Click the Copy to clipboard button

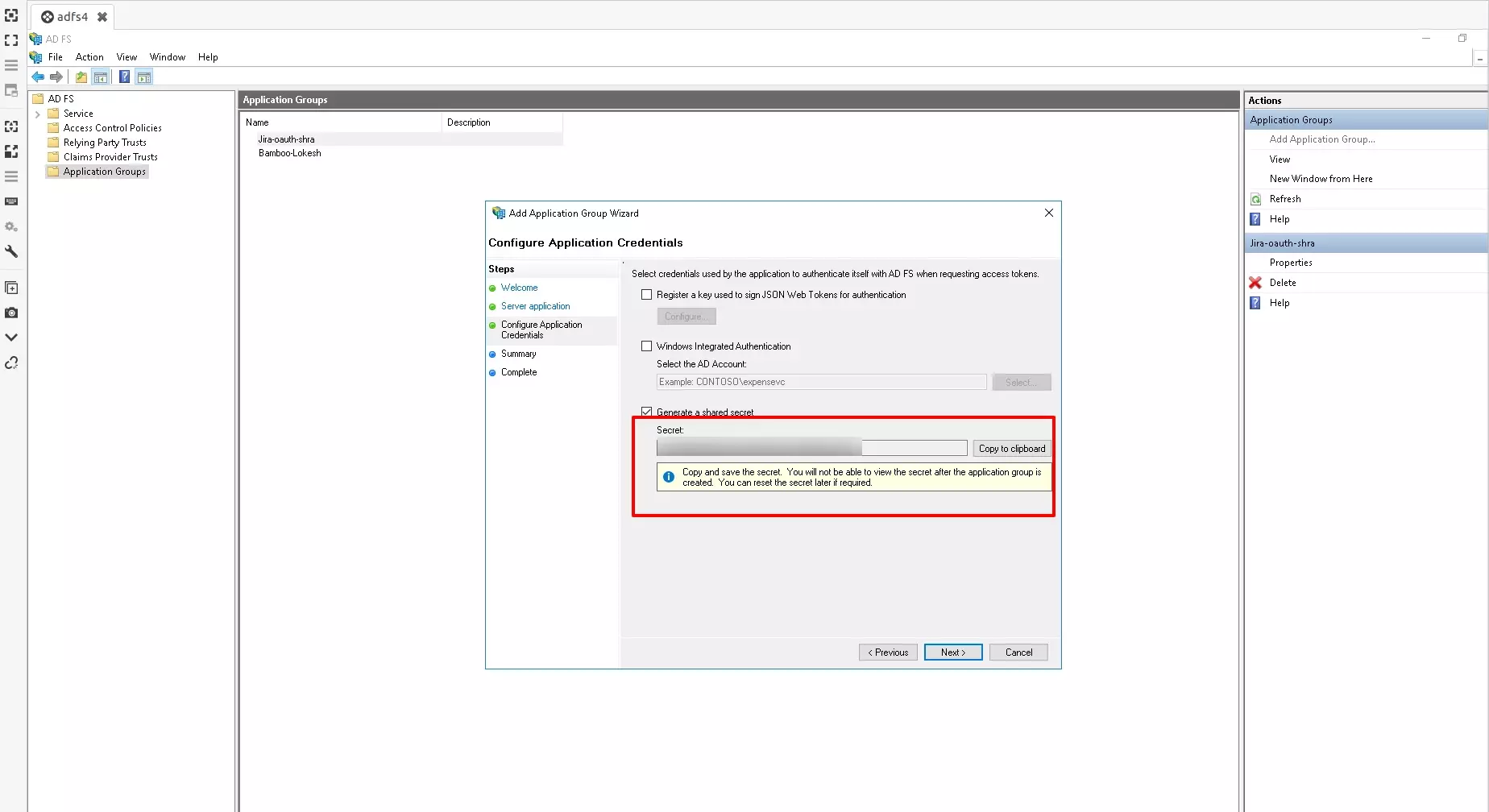pos(1011,448)
